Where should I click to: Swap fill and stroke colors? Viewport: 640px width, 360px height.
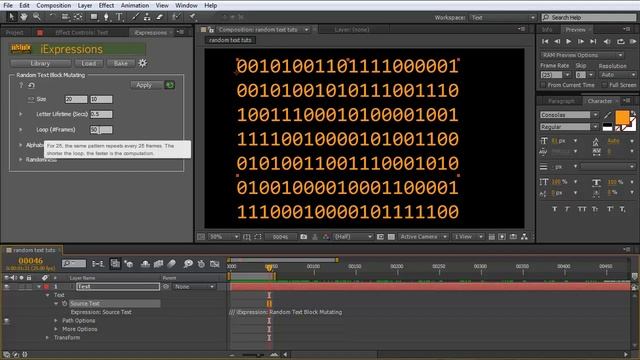click(x=633, y=113)
